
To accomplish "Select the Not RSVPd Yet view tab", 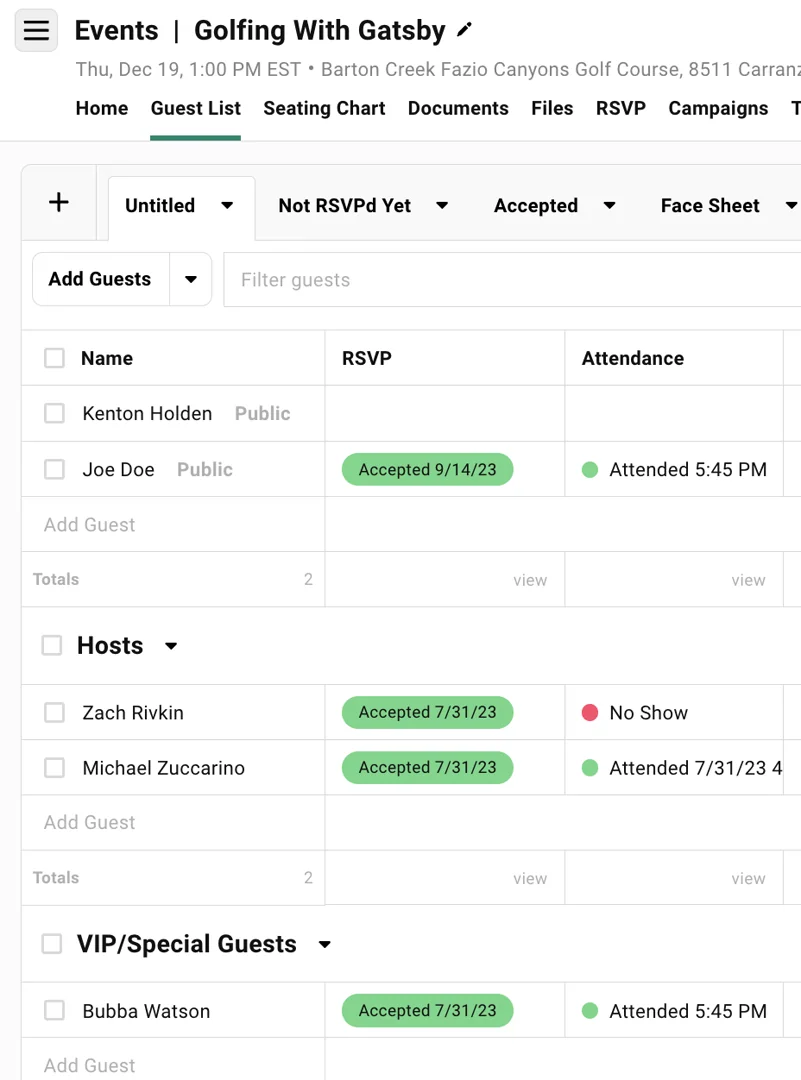I will pyautogui.click(x=344, y=205).
